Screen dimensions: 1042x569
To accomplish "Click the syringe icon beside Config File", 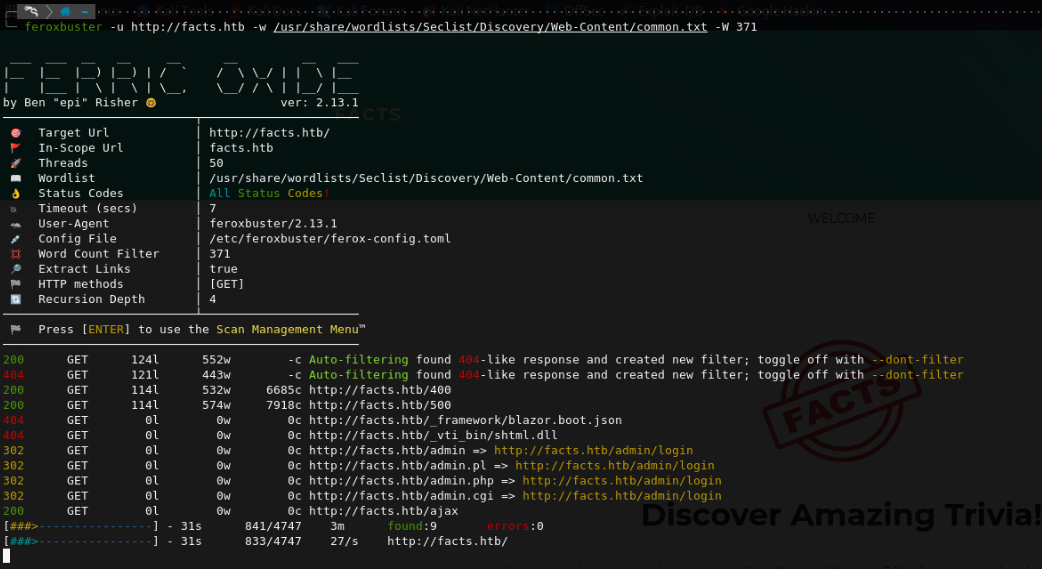I will pos(15,239).
